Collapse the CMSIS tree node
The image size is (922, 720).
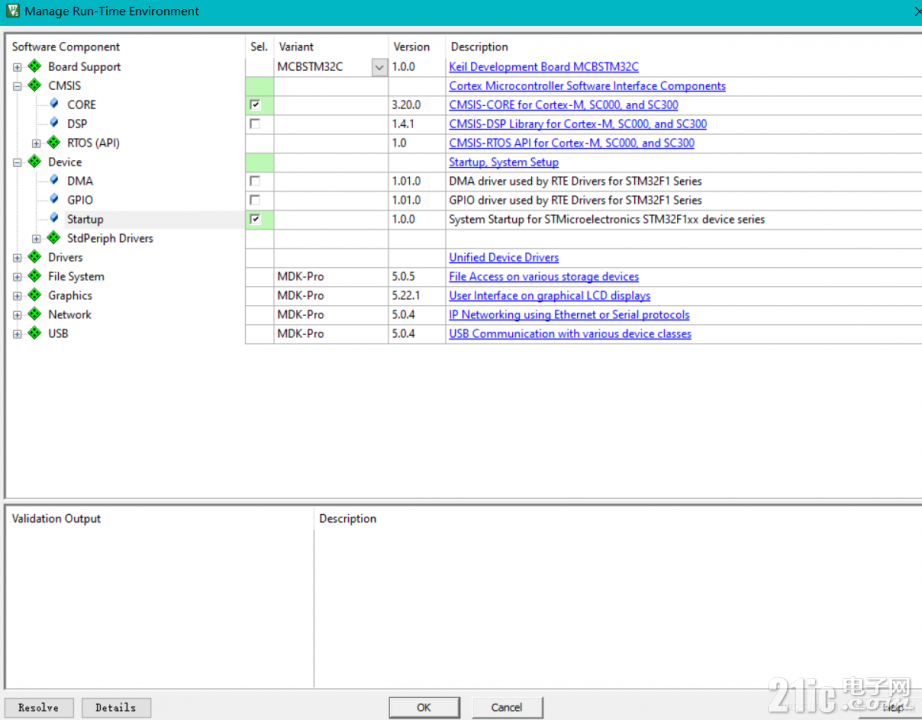pyautogui.click(x=17, y=86)
